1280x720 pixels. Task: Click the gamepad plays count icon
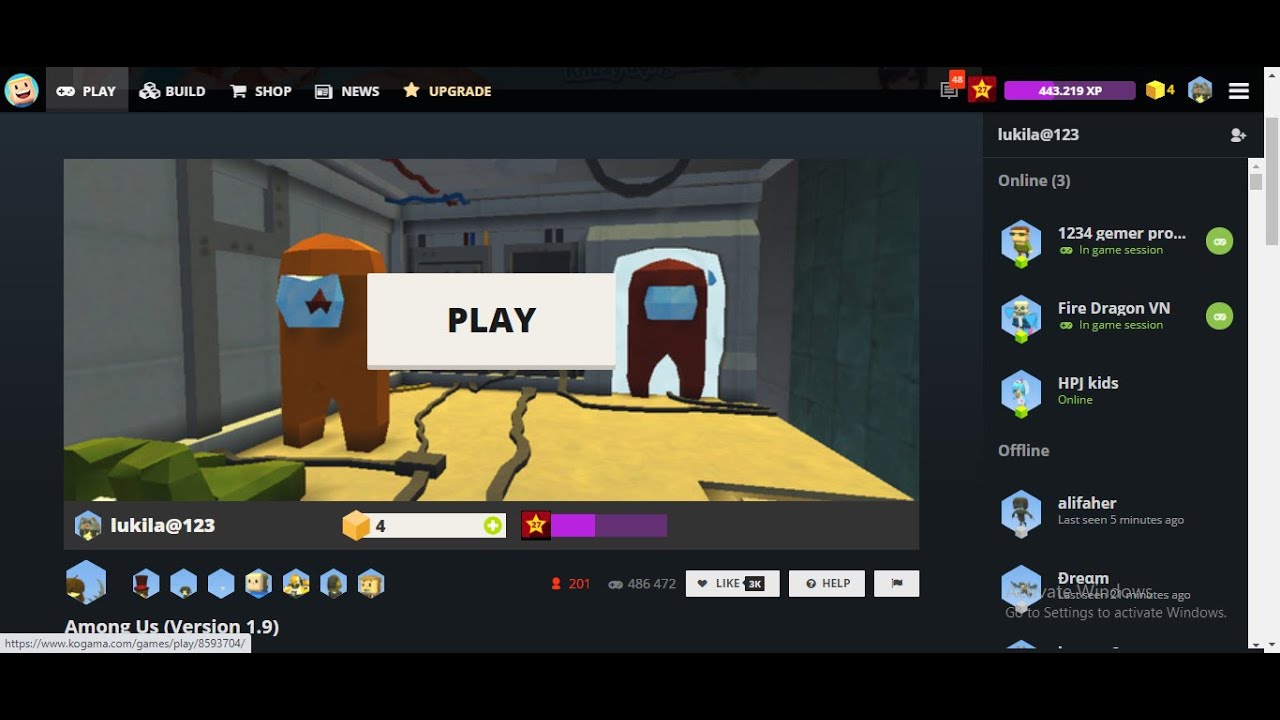point(615,584)
